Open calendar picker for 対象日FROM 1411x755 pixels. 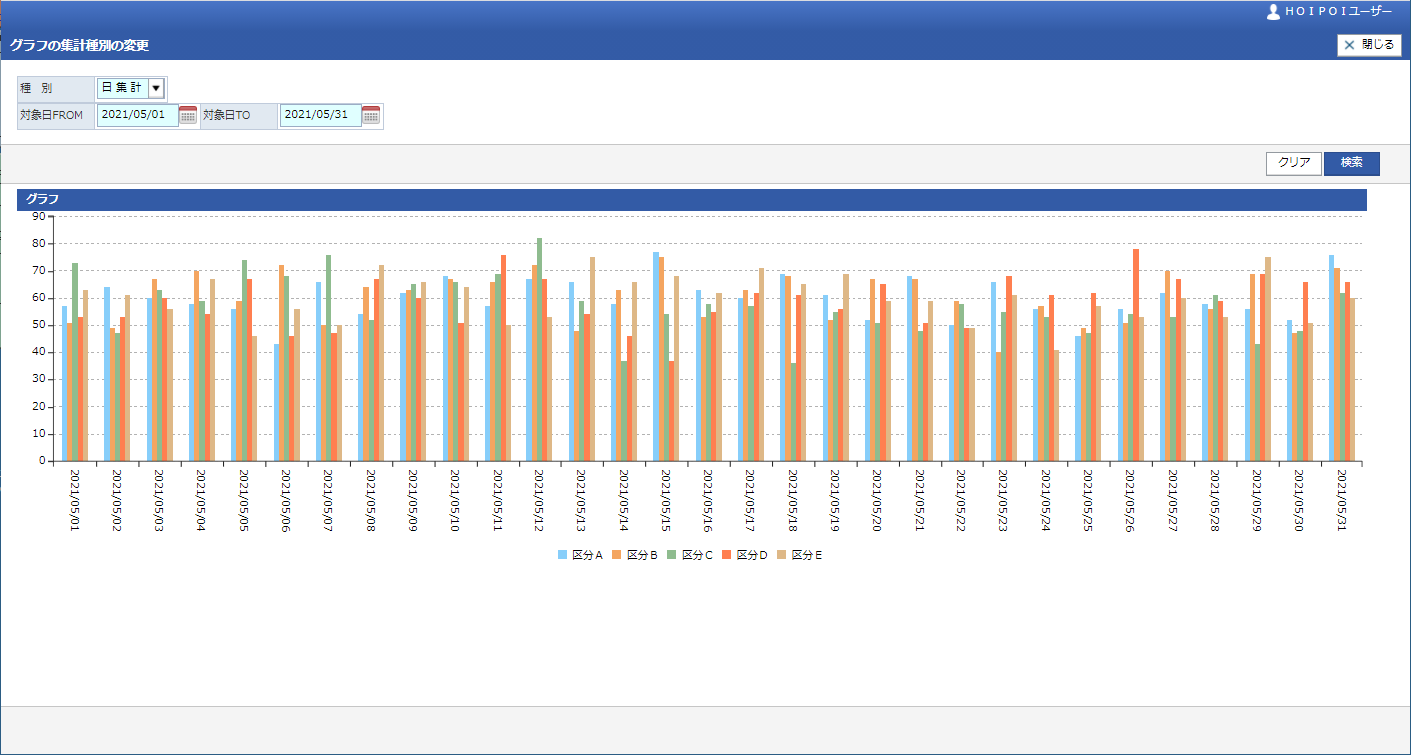188,115
